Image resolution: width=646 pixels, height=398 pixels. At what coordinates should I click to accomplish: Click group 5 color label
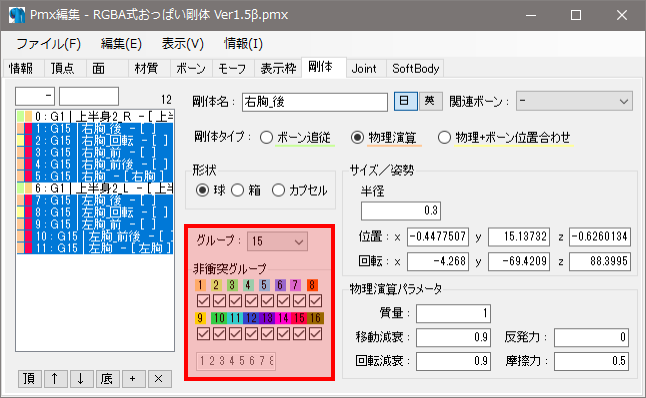(264, 285)
